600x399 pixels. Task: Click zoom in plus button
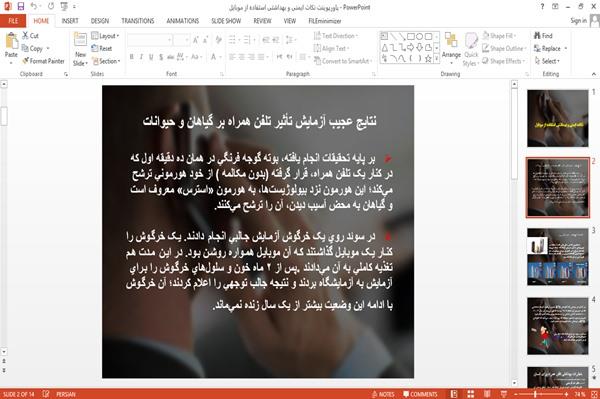tap(566, 394)
